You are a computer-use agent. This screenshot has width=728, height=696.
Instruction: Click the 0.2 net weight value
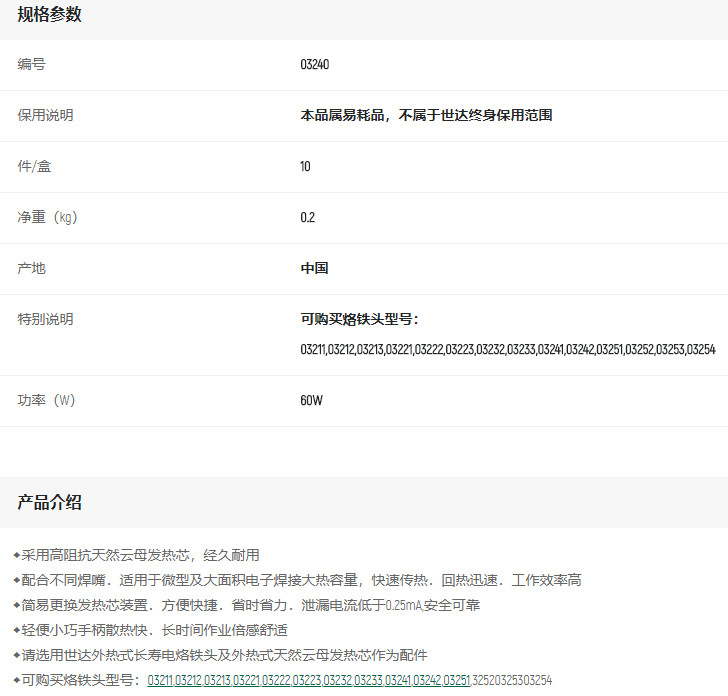307,218
